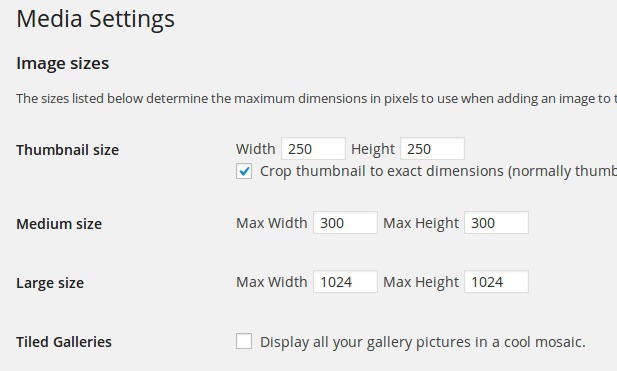Click the Display all your gallery pictures label

(423, 342)
